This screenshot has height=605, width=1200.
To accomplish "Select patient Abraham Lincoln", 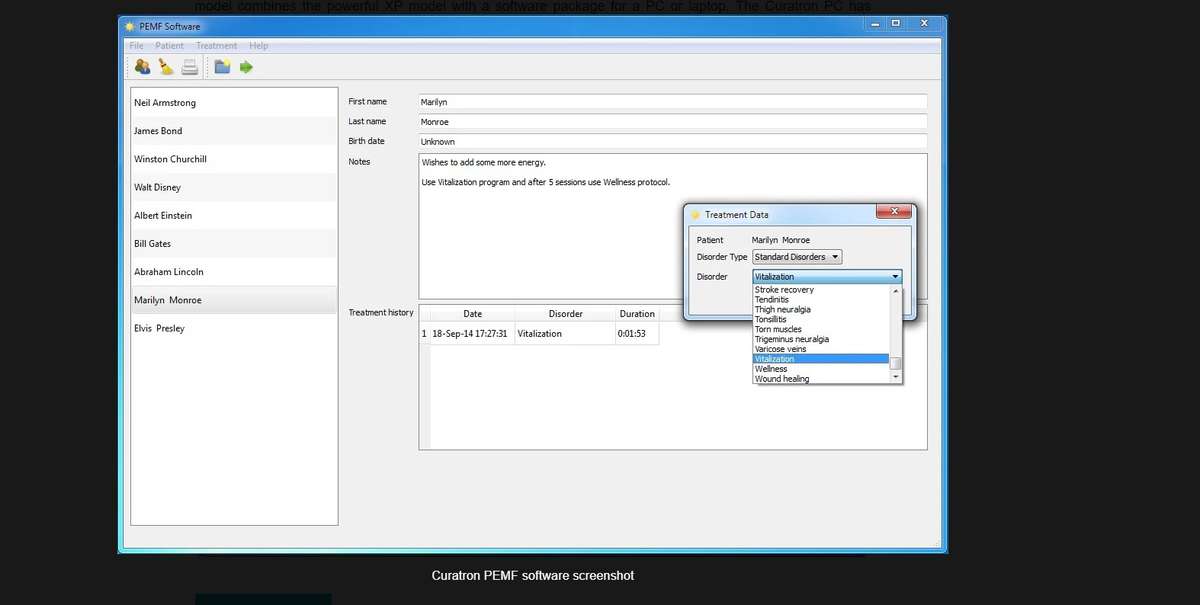I will pos(234,272).
